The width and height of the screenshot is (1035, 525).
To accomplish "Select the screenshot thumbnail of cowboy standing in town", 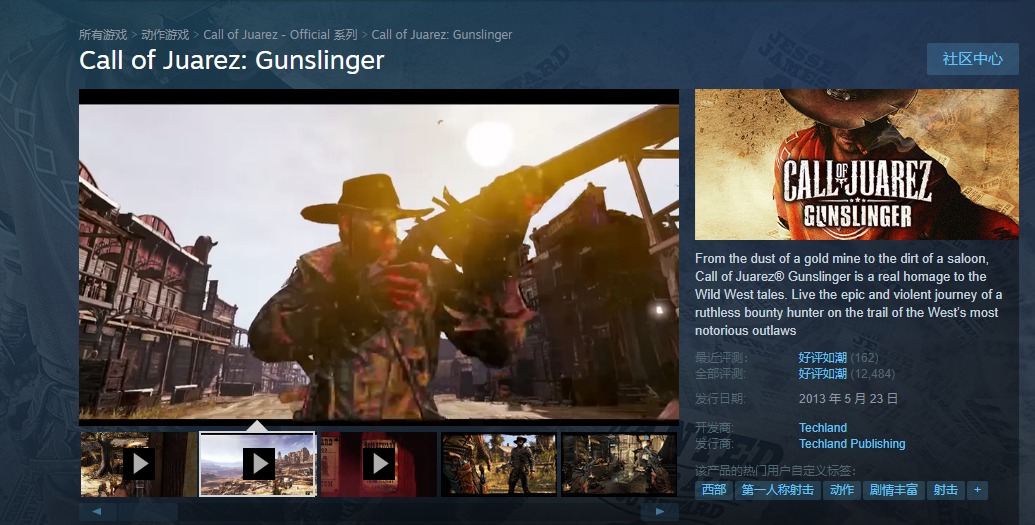I will click(499, 464).
